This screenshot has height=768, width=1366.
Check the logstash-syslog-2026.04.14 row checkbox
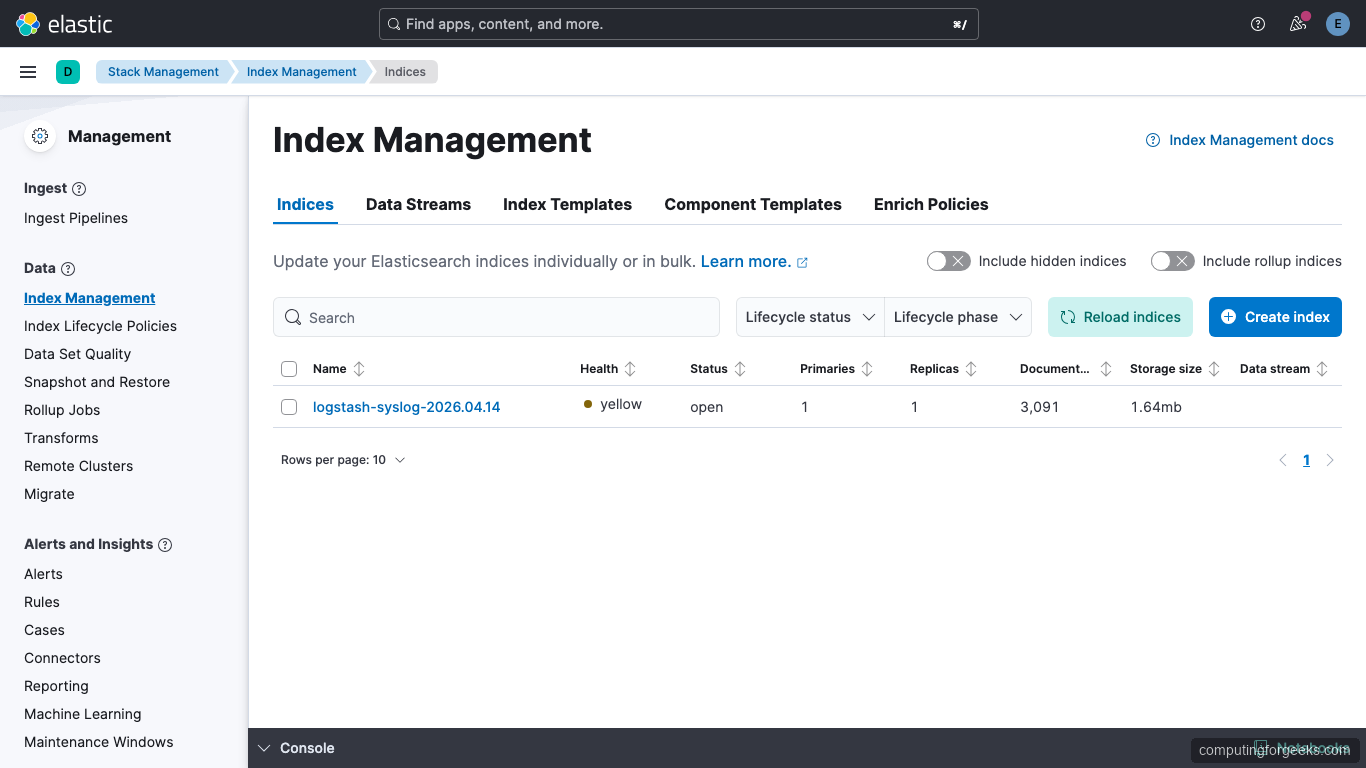click(289, 407)
